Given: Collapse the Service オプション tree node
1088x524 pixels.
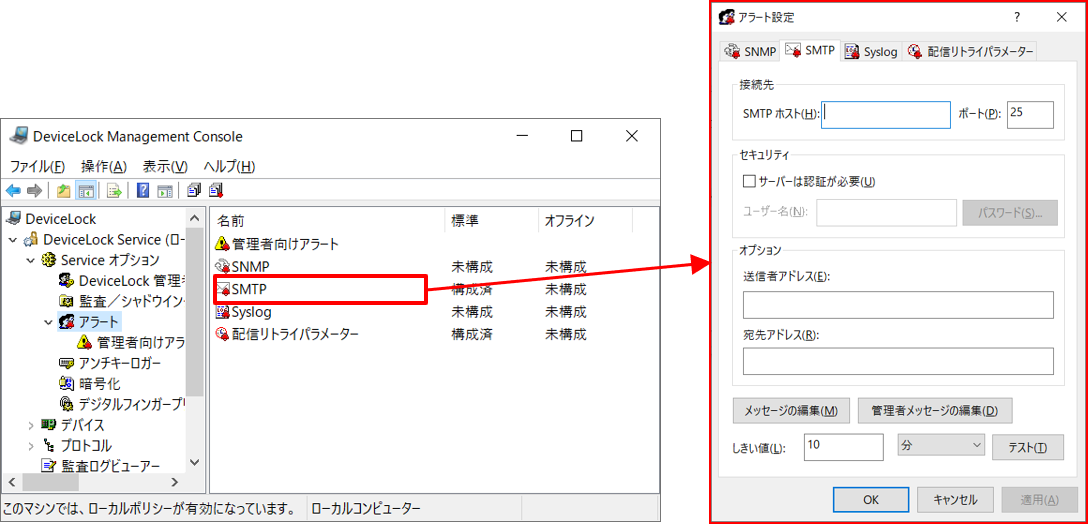Looking at the screenshot, I should [x=31, y=260].
